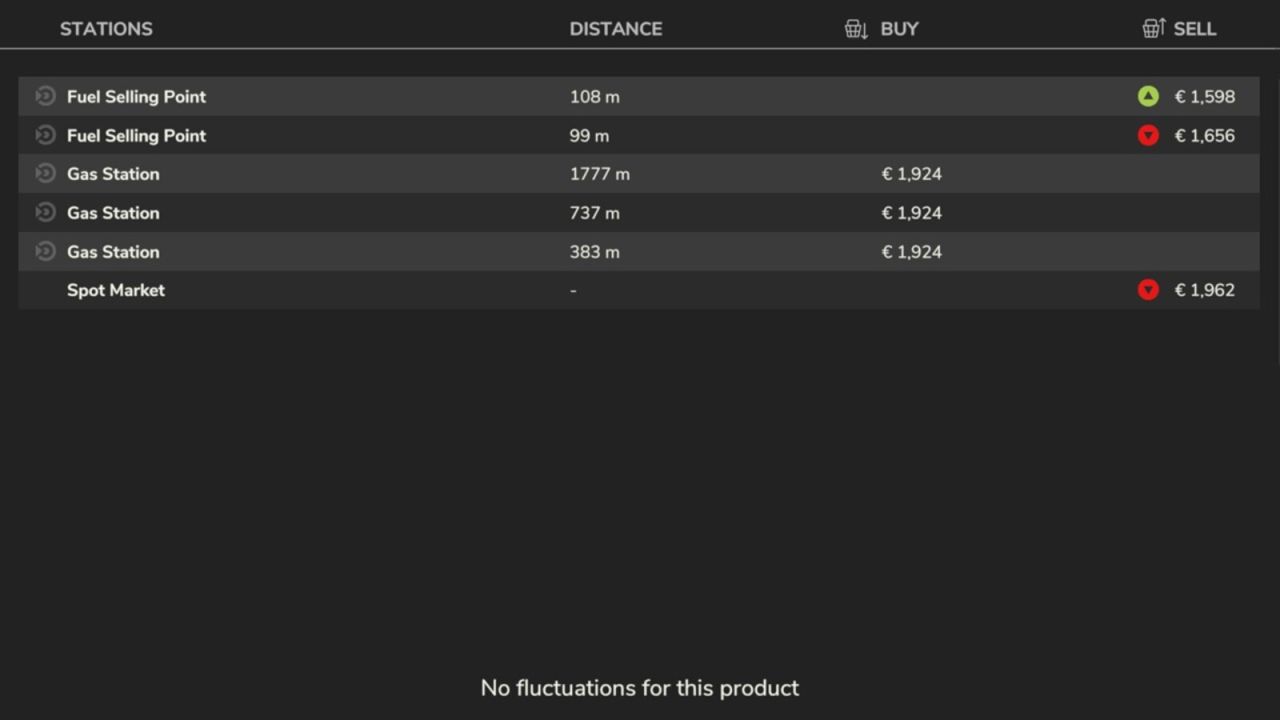Click the basket icon next to SELL
Viewport: 1280px width, 720px height.
pos(1154,28)
